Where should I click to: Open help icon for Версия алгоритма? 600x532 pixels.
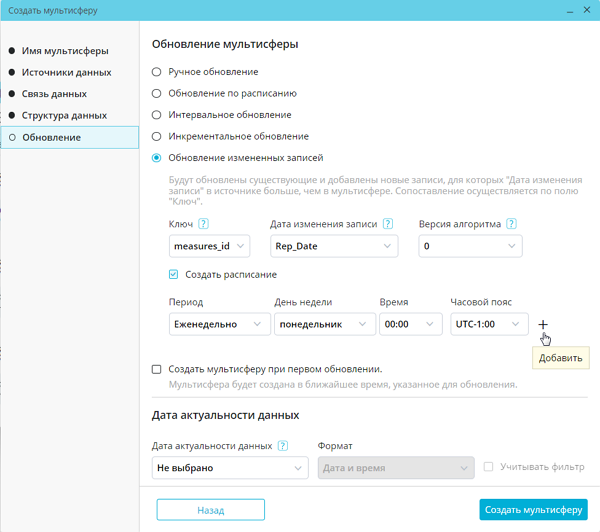511,224
